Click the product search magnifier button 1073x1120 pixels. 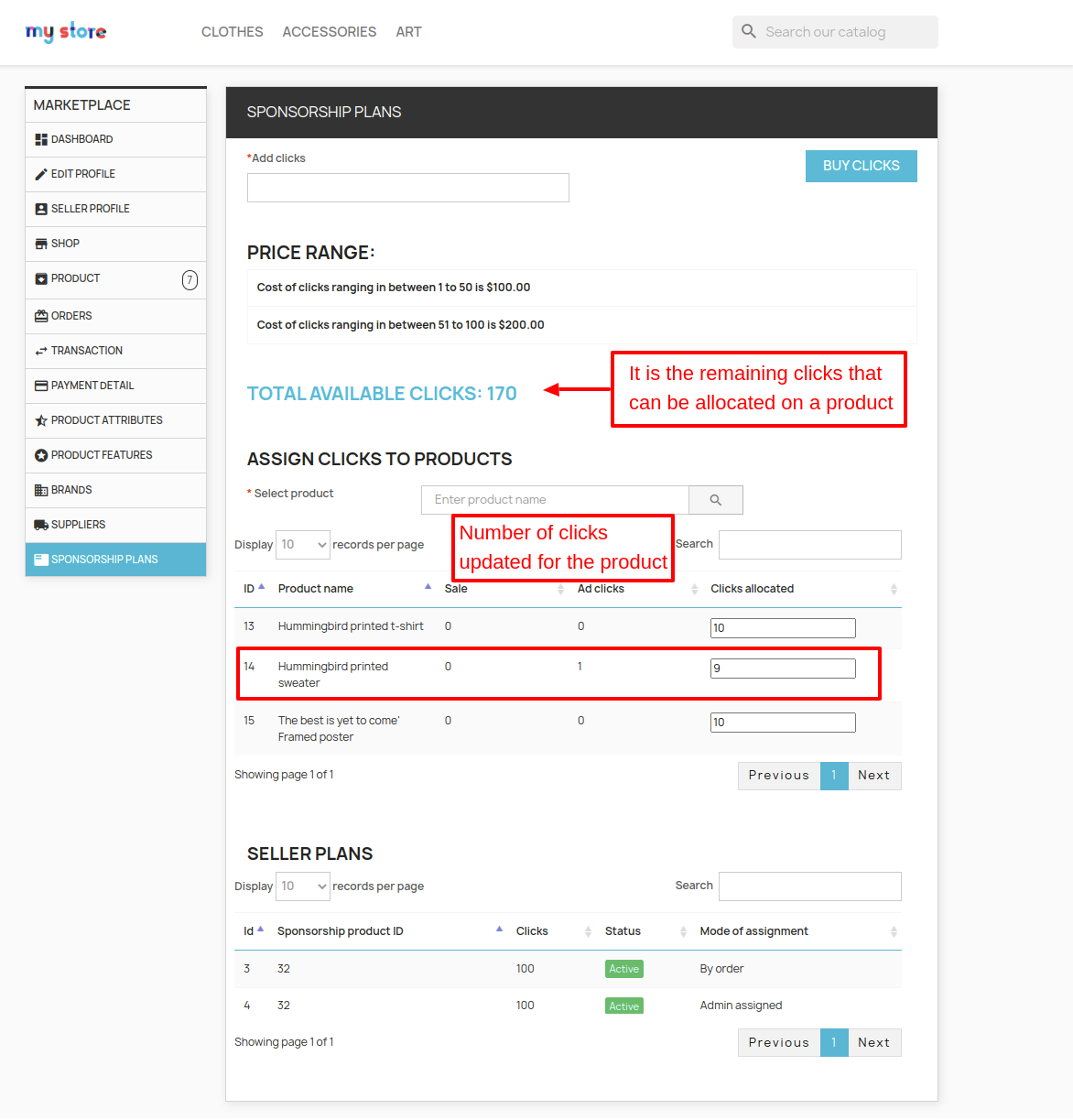[x=716, y=500]
